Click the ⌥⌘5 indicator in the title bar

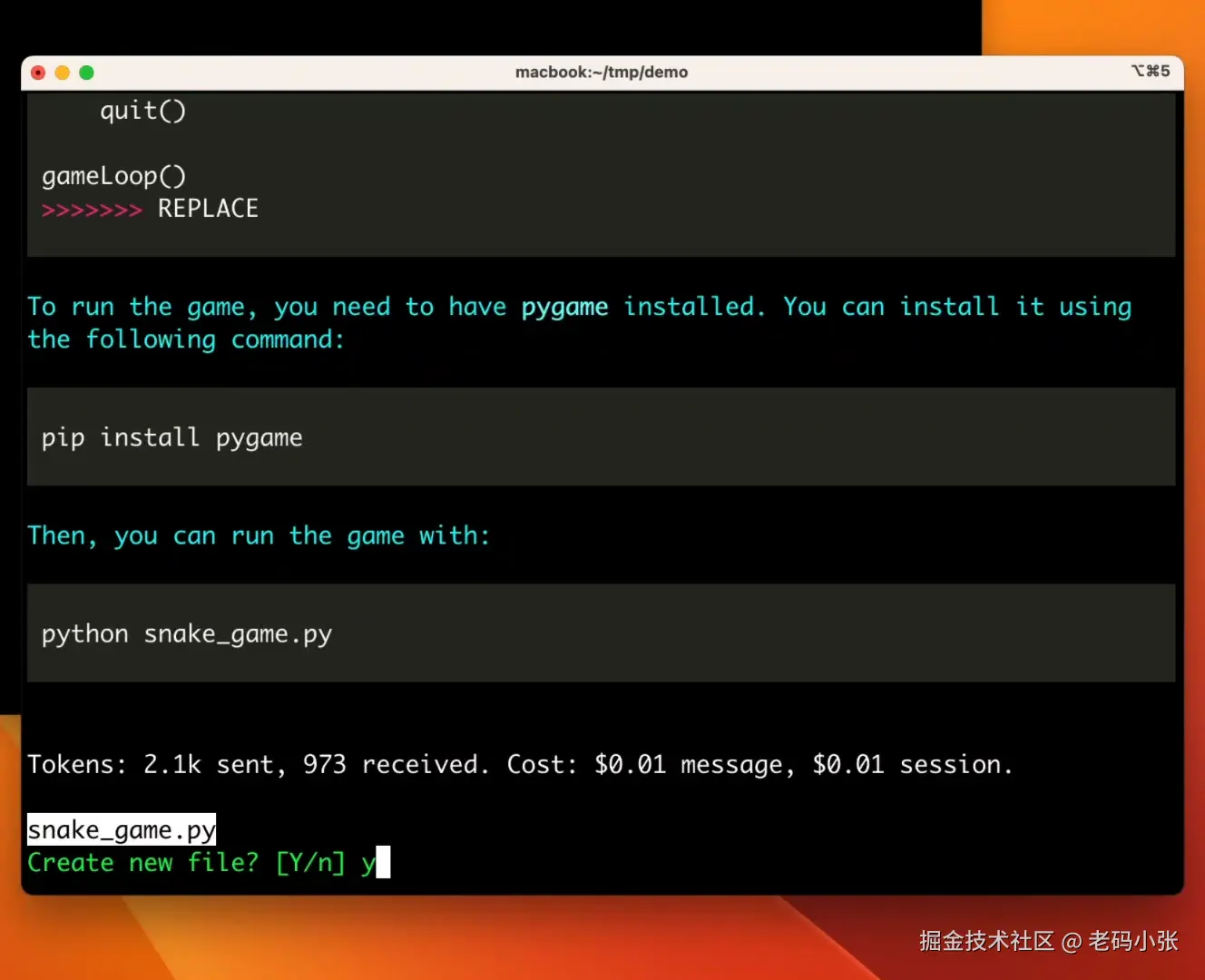point(1151,71)
